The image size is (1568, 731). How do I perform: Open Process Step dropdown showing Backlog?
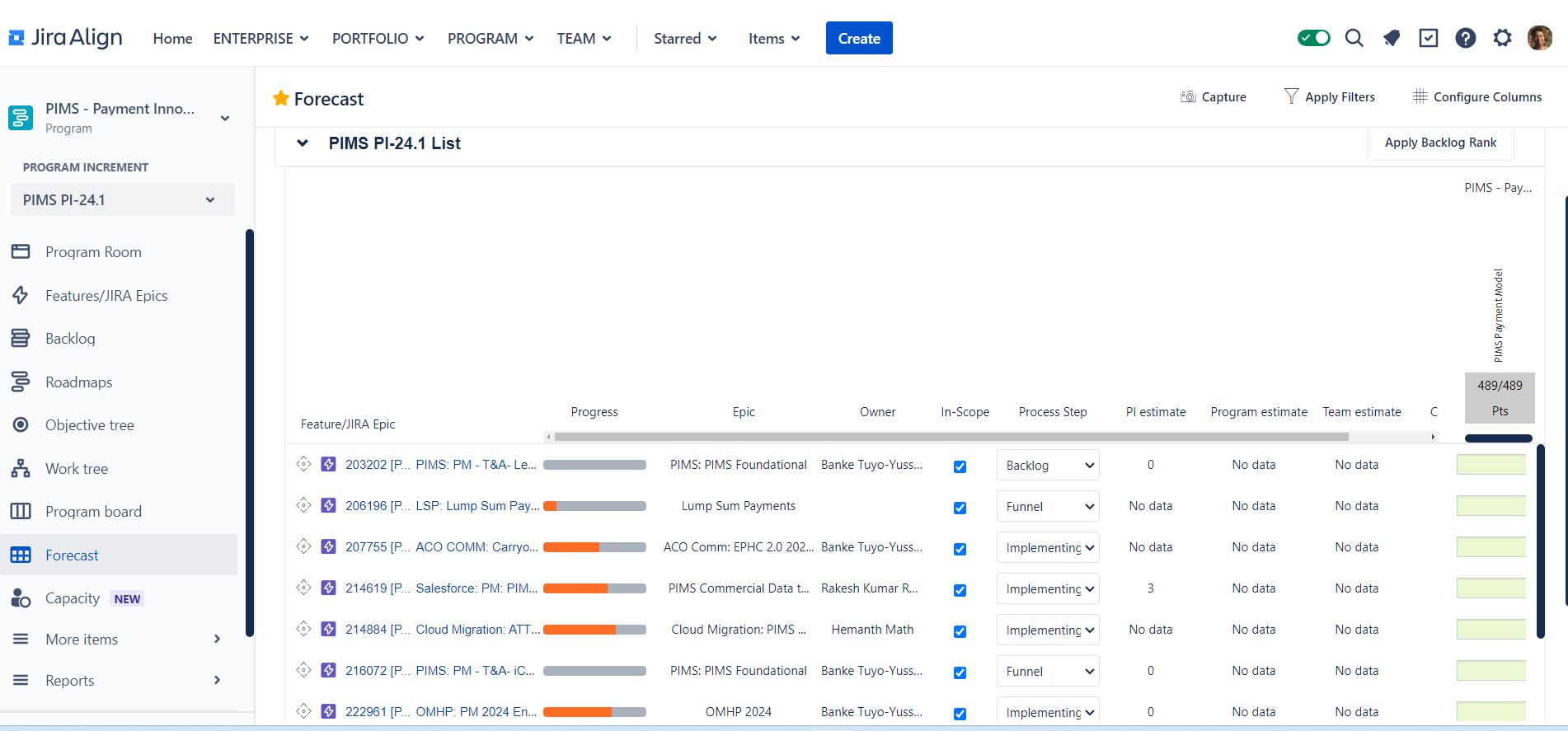pyautogui.click(x=1048, y=465)
